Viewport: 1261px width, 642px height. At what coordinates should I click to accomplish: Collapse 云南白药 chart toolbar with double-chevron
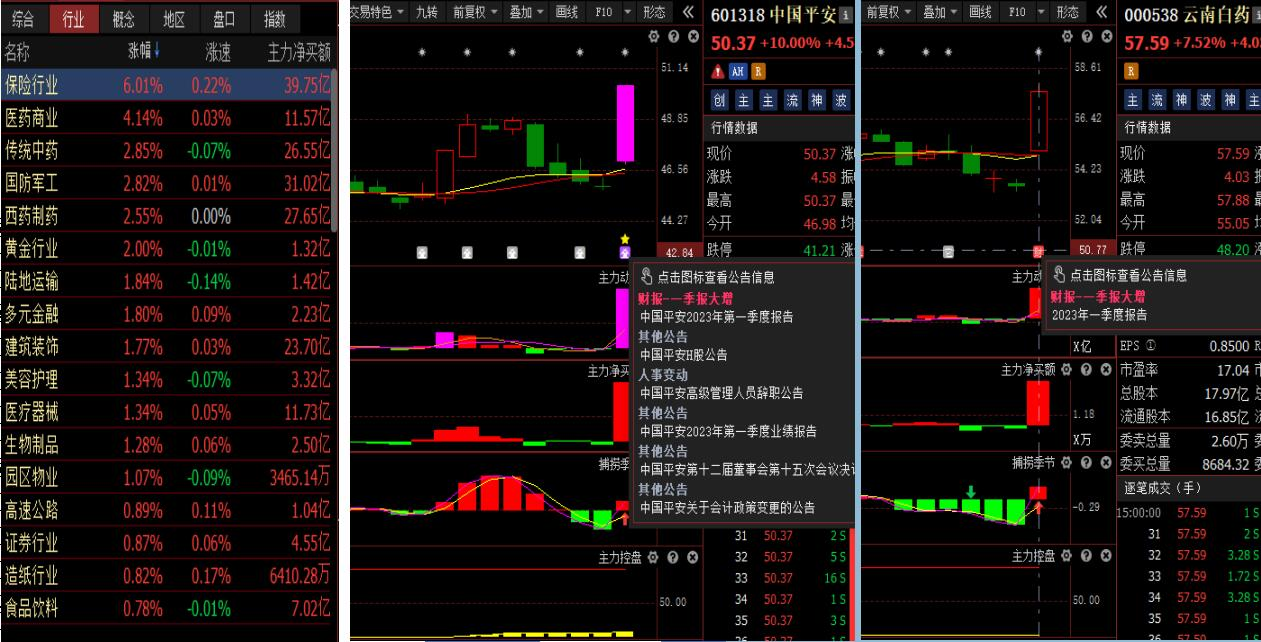tap(1102, 12)
